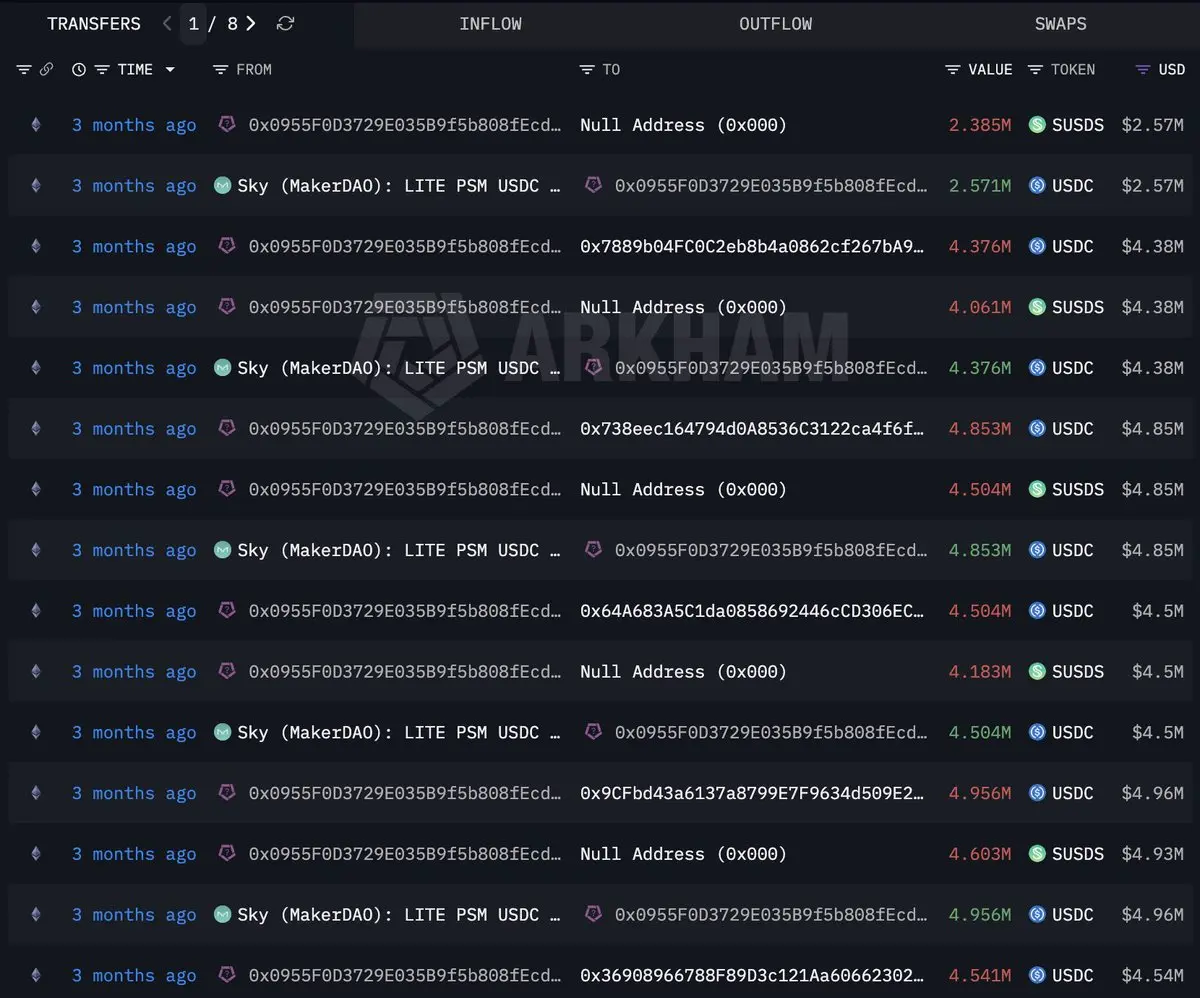Open address 0x9CFbd43a6137a8799E7F9634d509E2
1200x998 pixels.
click(x=753, y=793)
